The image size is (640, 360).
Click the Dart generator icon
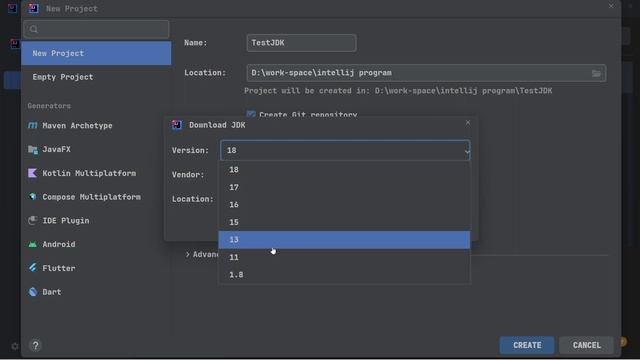[33, 291]
